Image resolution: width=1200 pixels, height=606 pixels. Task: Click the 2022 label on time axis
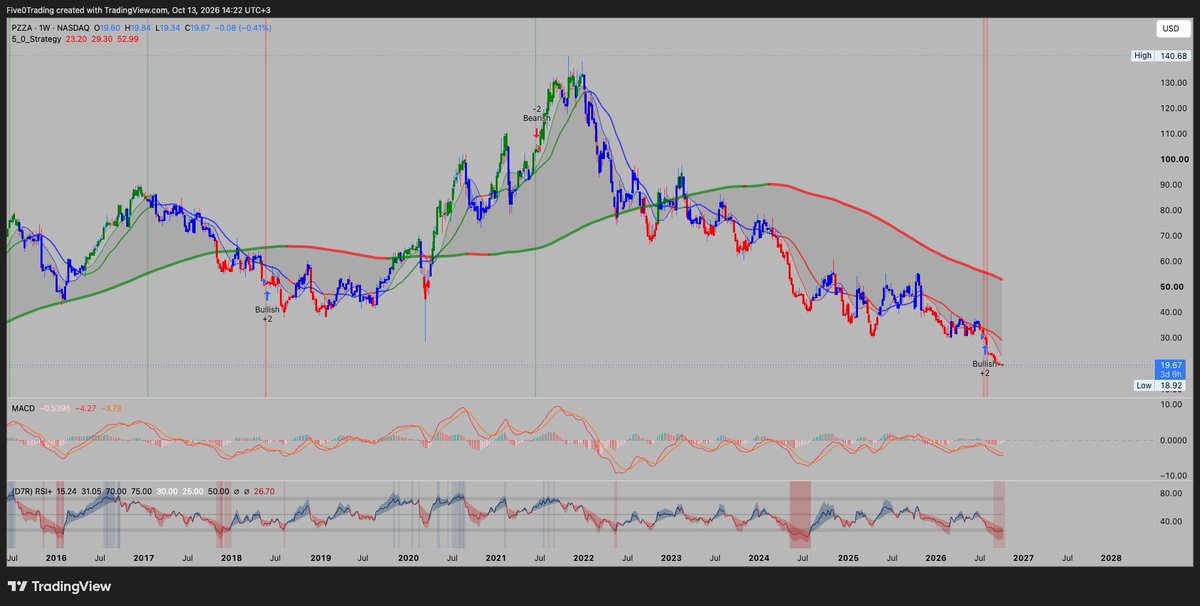pos(583,557)
